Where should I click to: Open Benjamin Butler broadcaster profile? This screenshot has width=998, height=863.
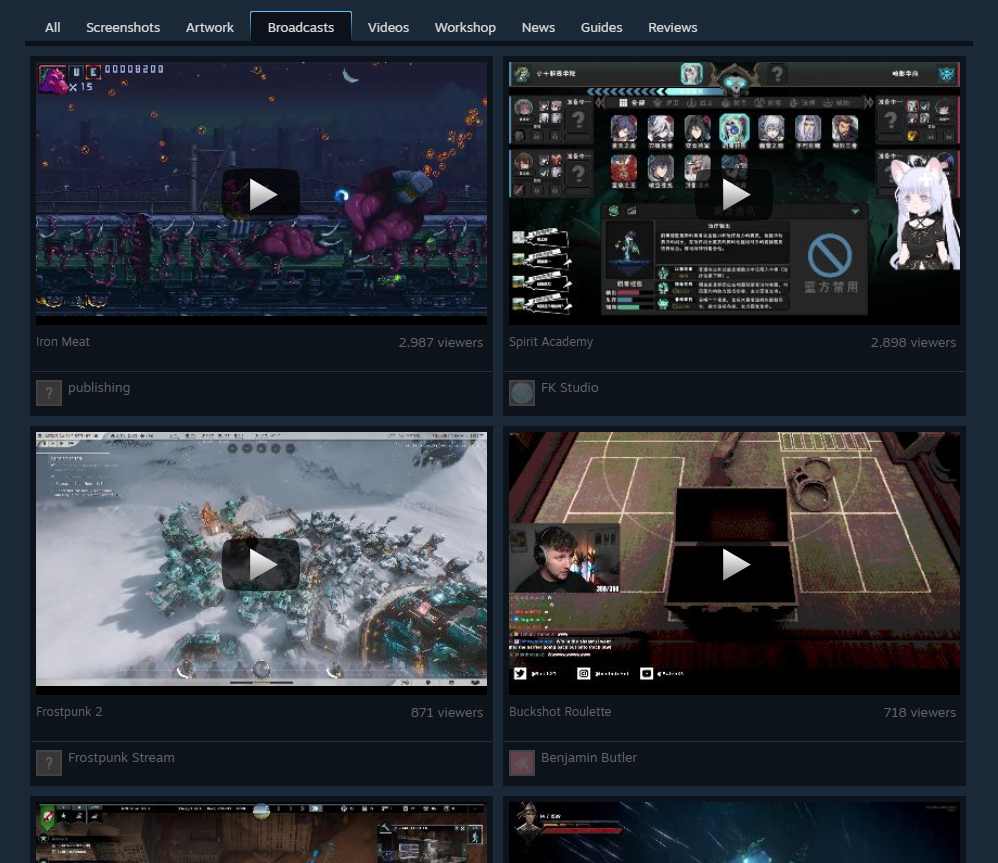tap(589, 757)
